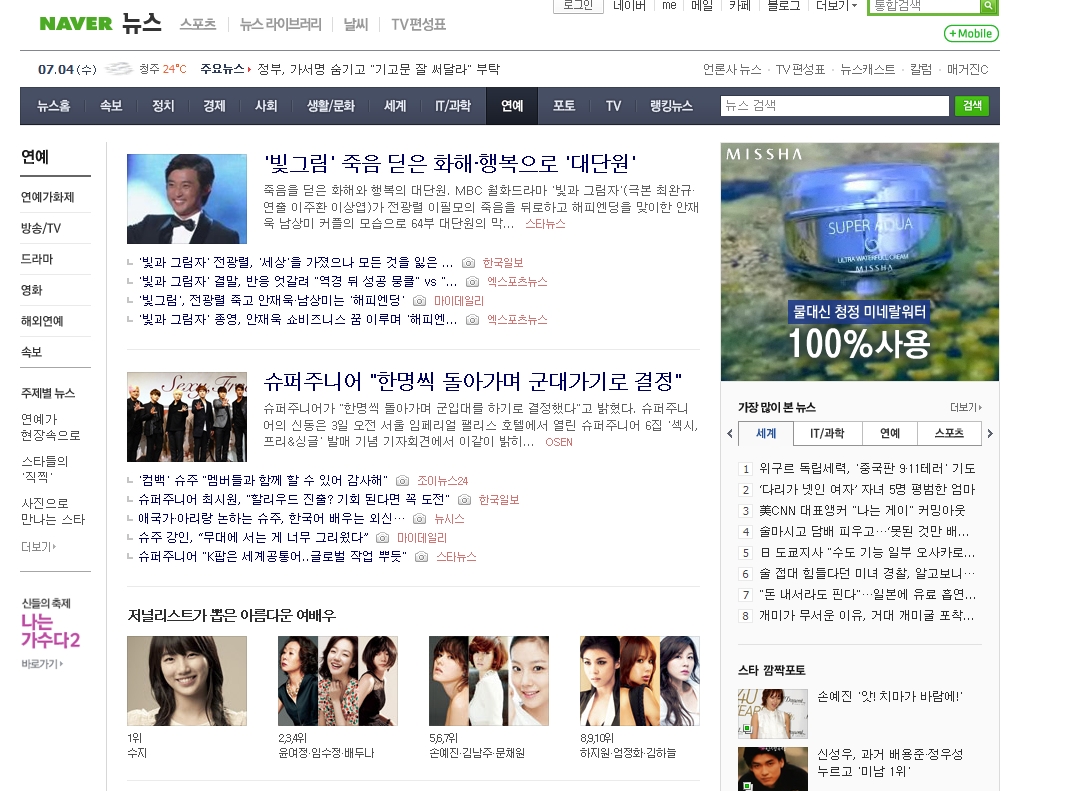Open 생활/문화 section in navigation bar
Viewport: 1088px width, 791px height.
[x=331, y=106]
